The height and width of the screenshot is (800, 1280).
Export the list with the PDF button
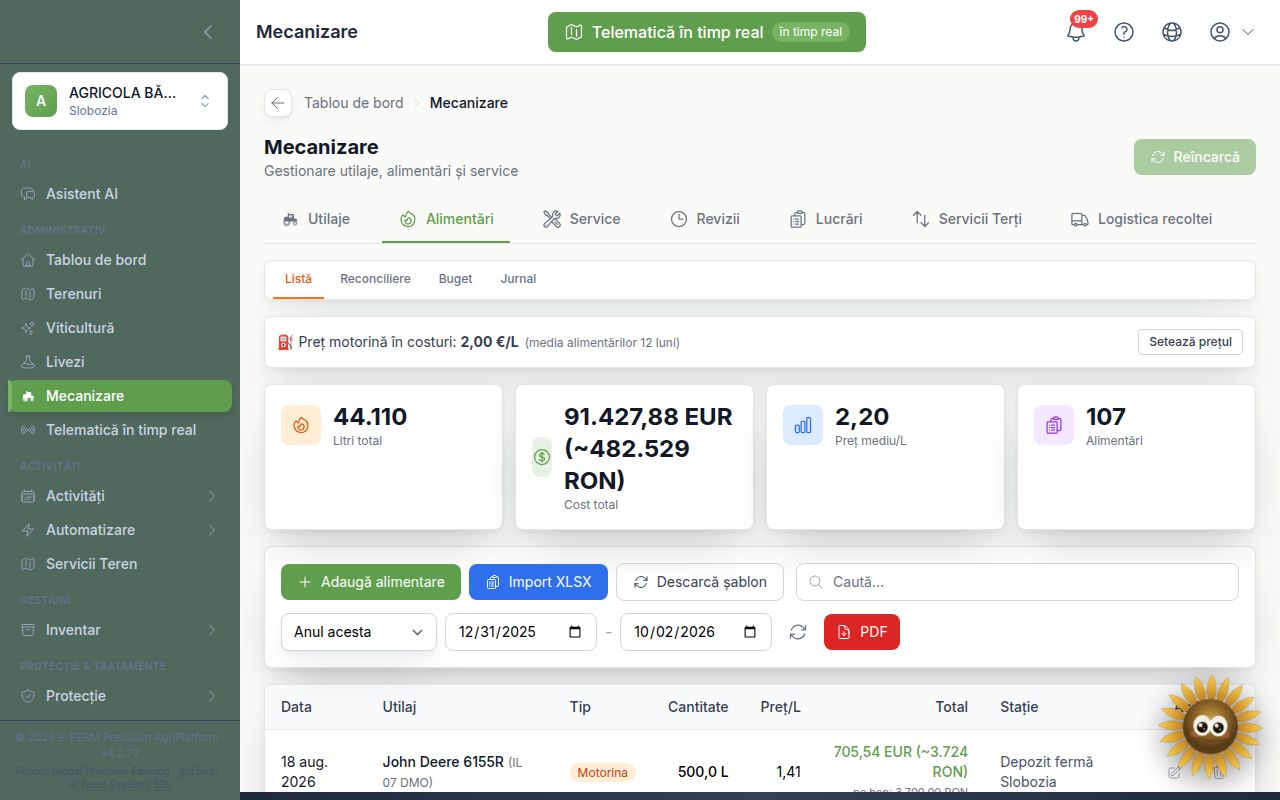pyautogui.click(x=862, y=632)
